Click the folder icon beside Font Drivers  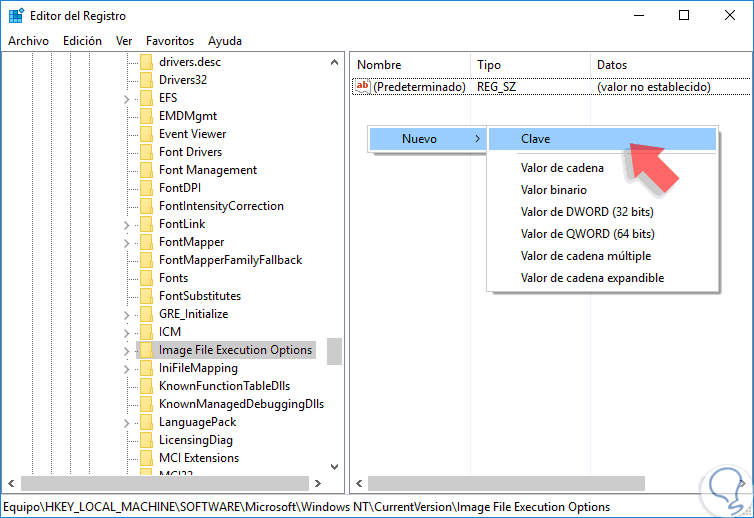point(144,152)
